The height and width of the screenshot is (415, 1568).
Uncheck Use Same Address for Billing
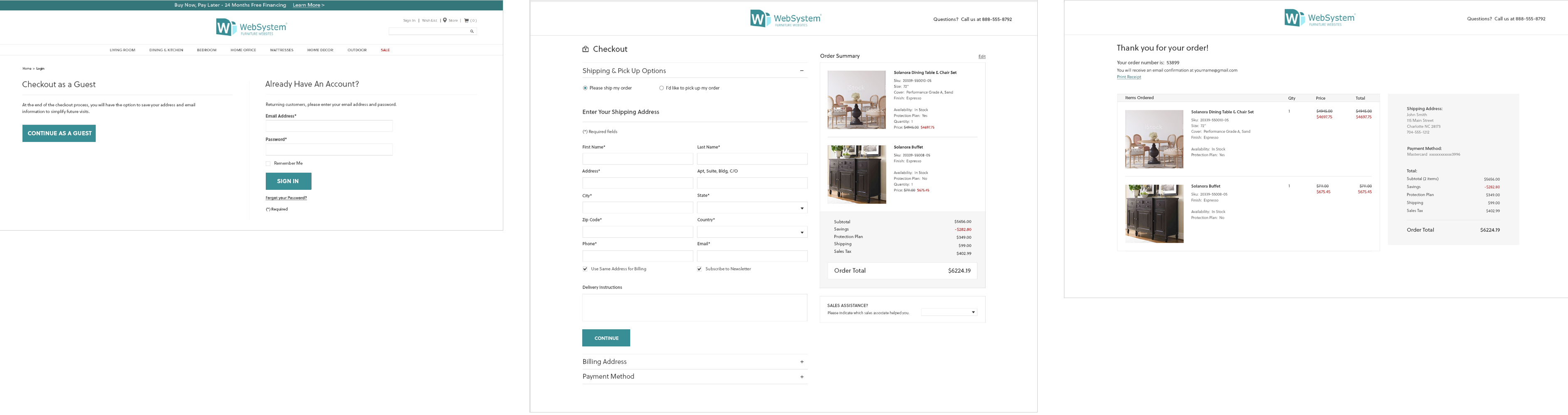[586, 269]
